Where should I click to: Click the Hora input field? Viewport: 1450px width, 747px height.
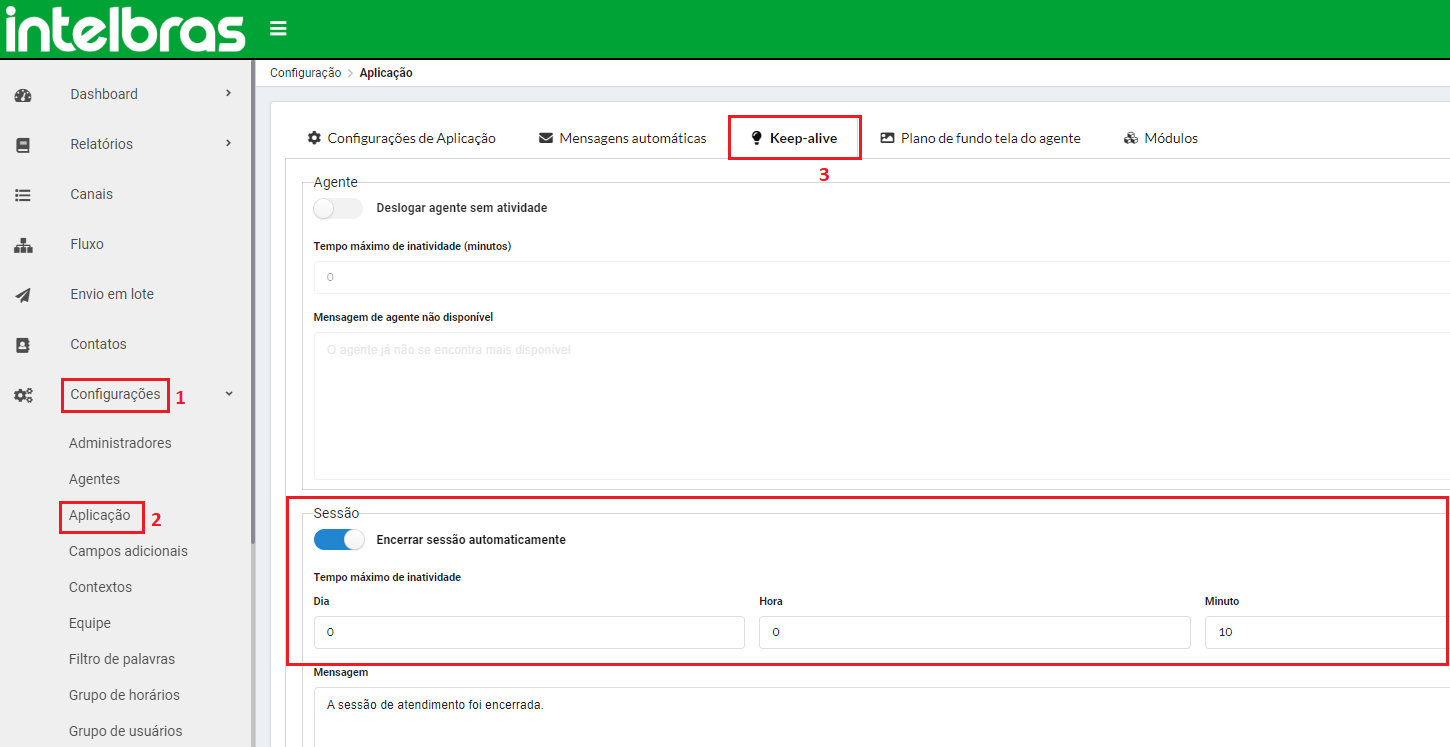(975, 632)
